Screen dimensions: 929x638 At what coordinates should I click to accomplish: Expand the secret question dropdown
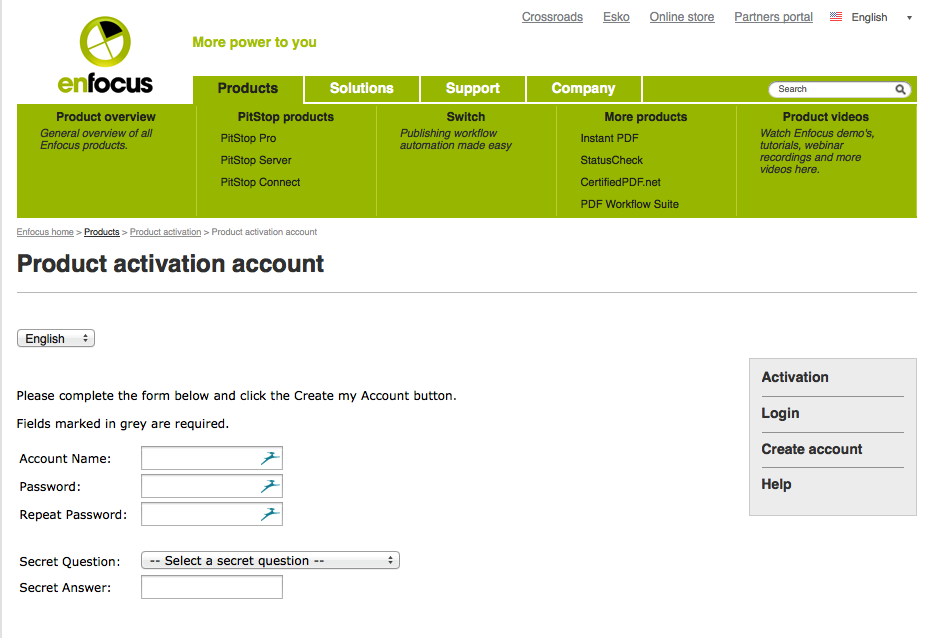click(270, 560)
